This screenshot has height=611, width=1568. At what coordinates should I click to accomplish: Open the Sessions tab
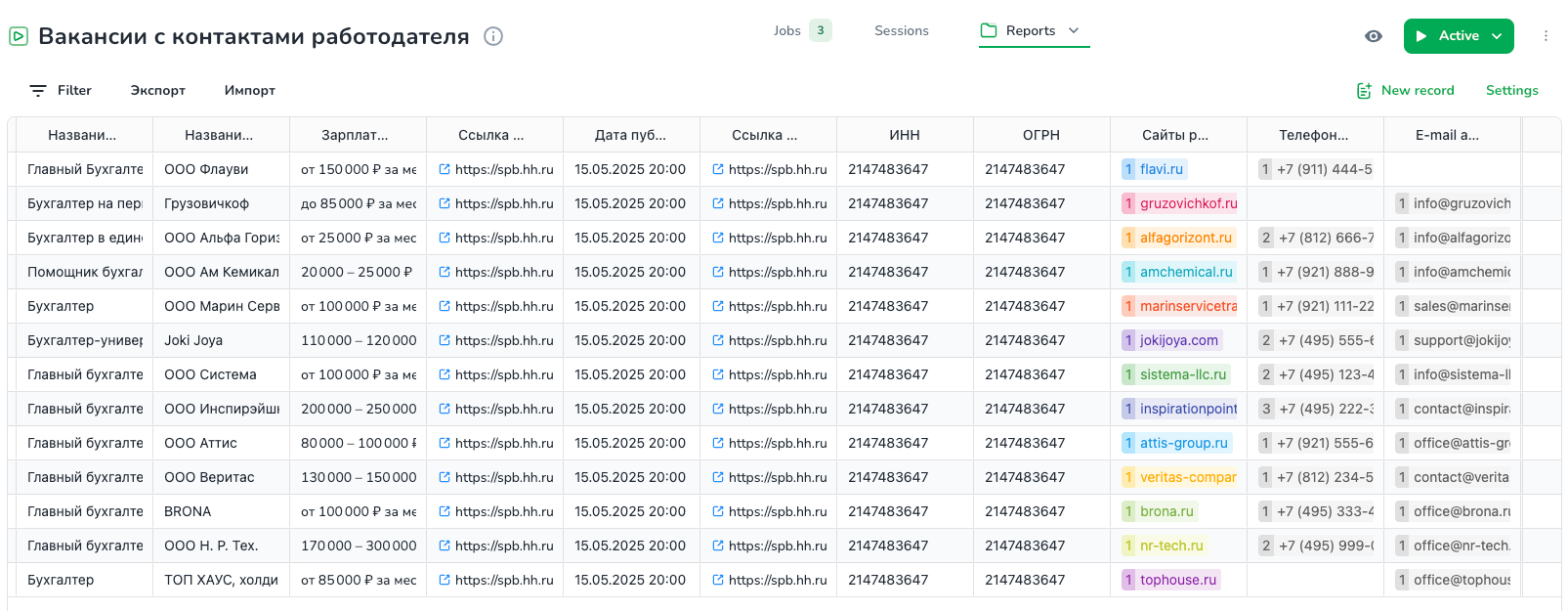pyautogui.click(x=901, y=30)
